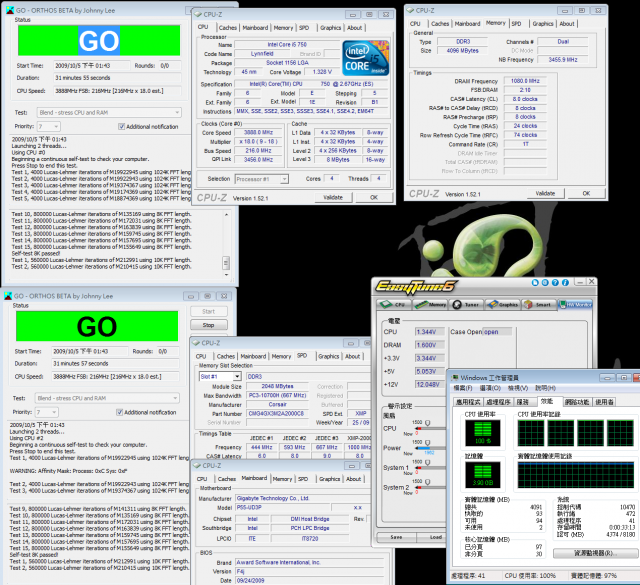Click OK in the top-center CPU-Z window
The height and width of the screenshot is (585, 640).
coord(374,198)
